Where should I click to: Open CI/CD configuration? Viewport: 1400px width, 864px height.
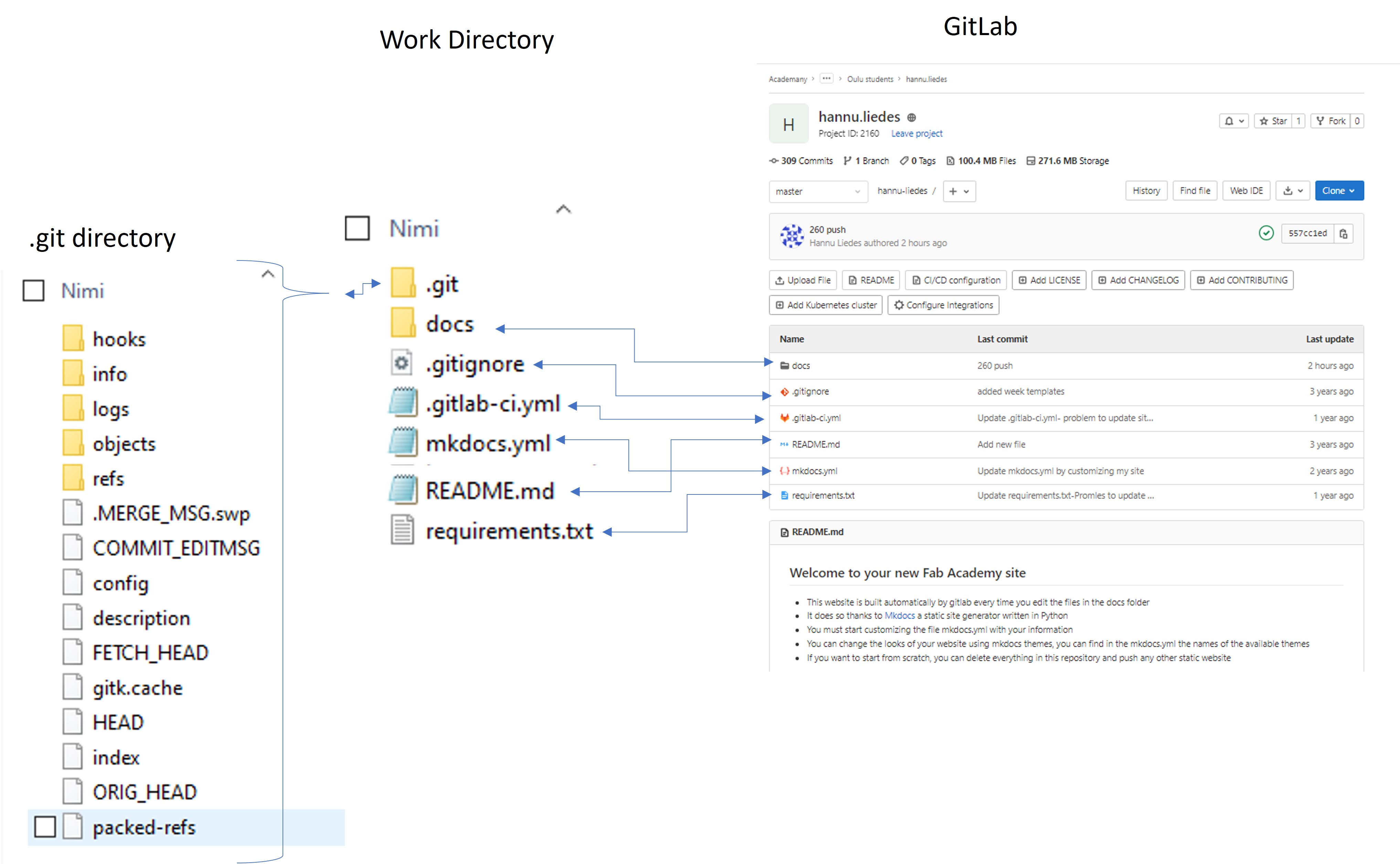coord(956,280)
